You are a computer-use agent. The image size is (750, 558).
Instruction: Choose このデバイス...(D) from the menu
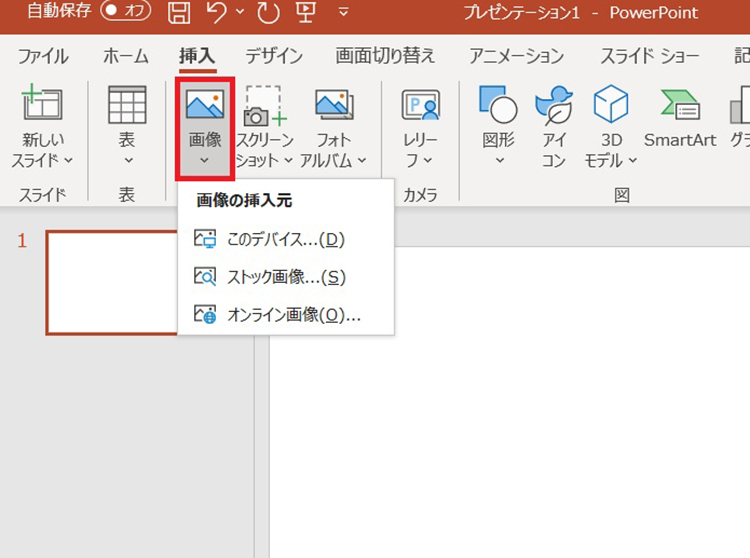(x=286, y=239)
